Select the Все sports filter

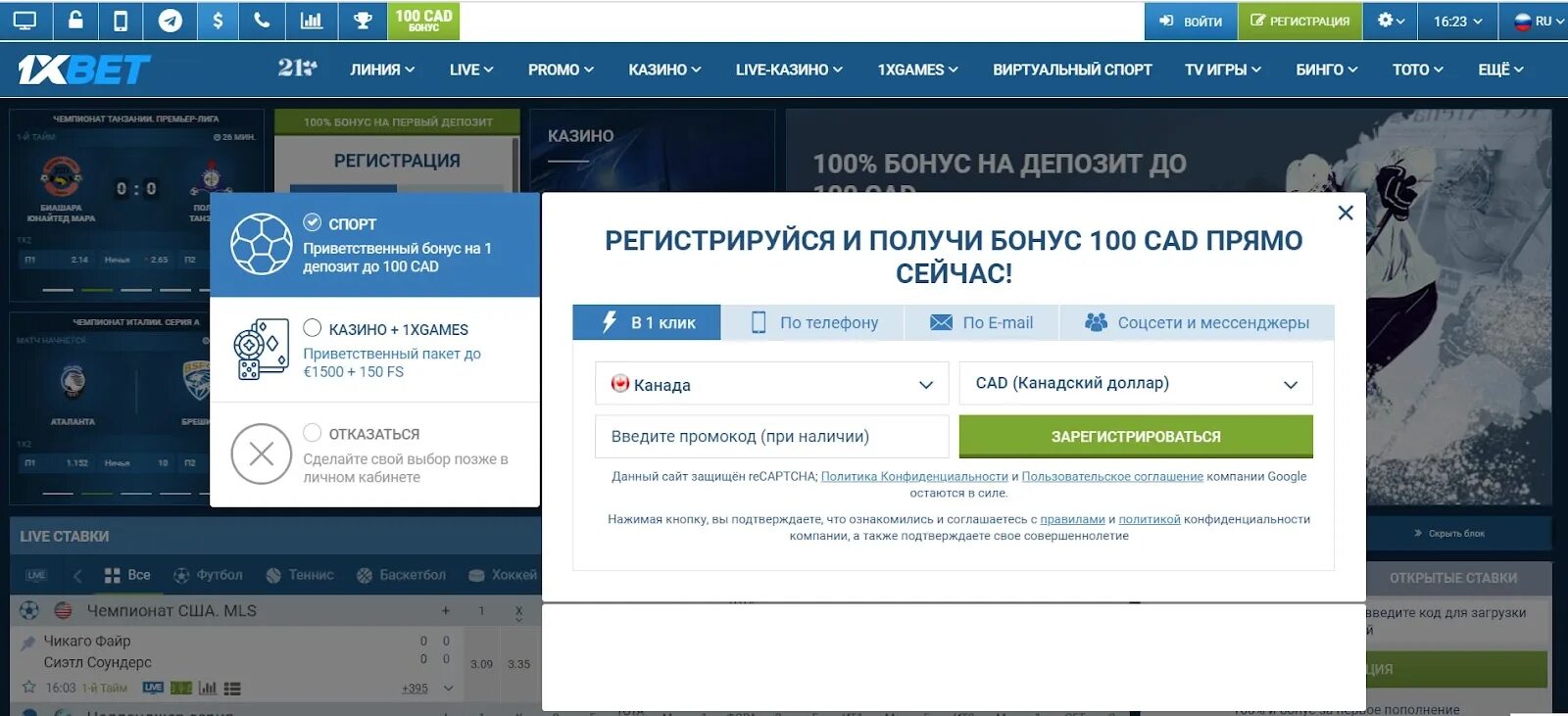(127, 575)
